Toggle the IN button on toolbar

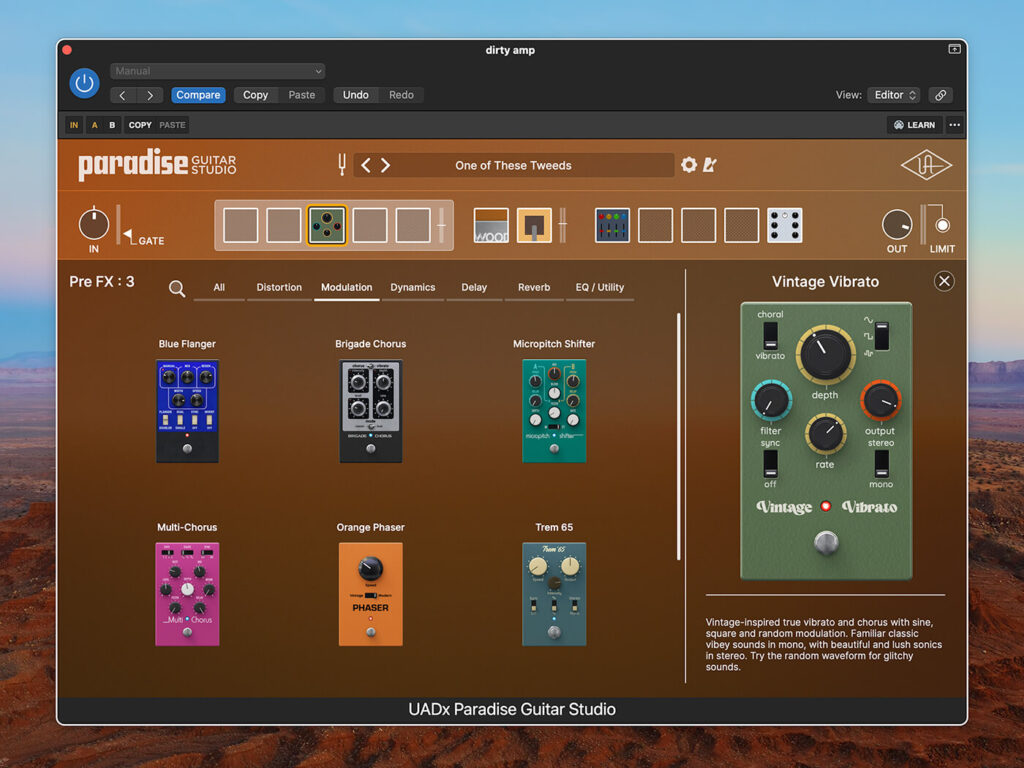[74, 125]
